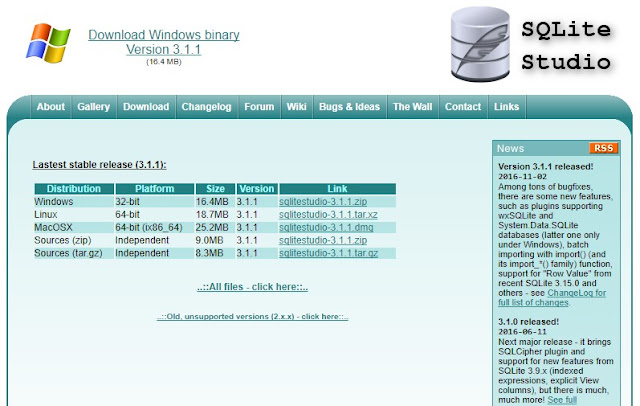This screenshot has width=640, height=406.
Task: Open the Changelog menu tab
Action: click(x=207, y=107)
